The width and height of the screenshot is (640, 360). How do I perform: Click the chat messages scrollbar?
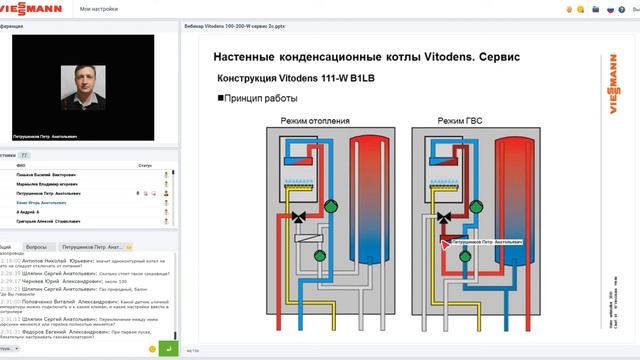coord(176,296)
